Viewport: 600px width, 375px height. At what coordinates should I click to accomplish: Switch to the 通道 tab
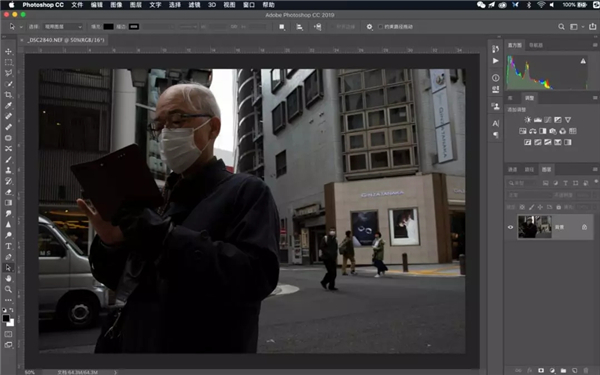pyautogui.click(x=512, y=170)
